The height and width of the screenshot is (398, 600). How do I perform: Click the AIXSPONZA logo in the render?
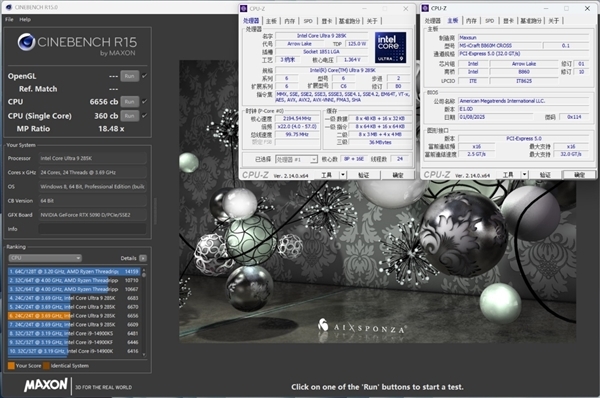(361, 327)
